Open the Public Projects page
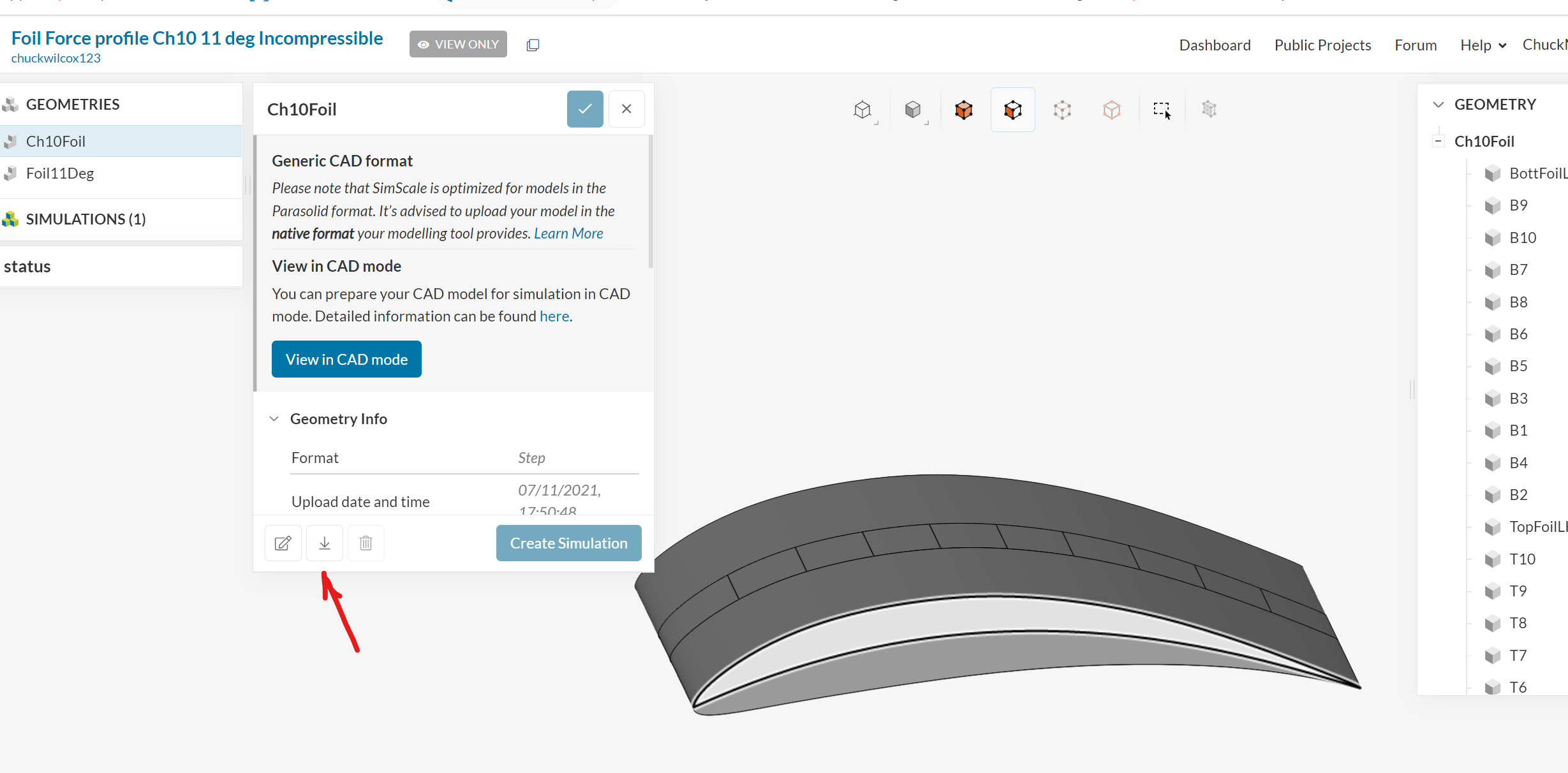1568x773 pixels. click(x=1322, y=45)
